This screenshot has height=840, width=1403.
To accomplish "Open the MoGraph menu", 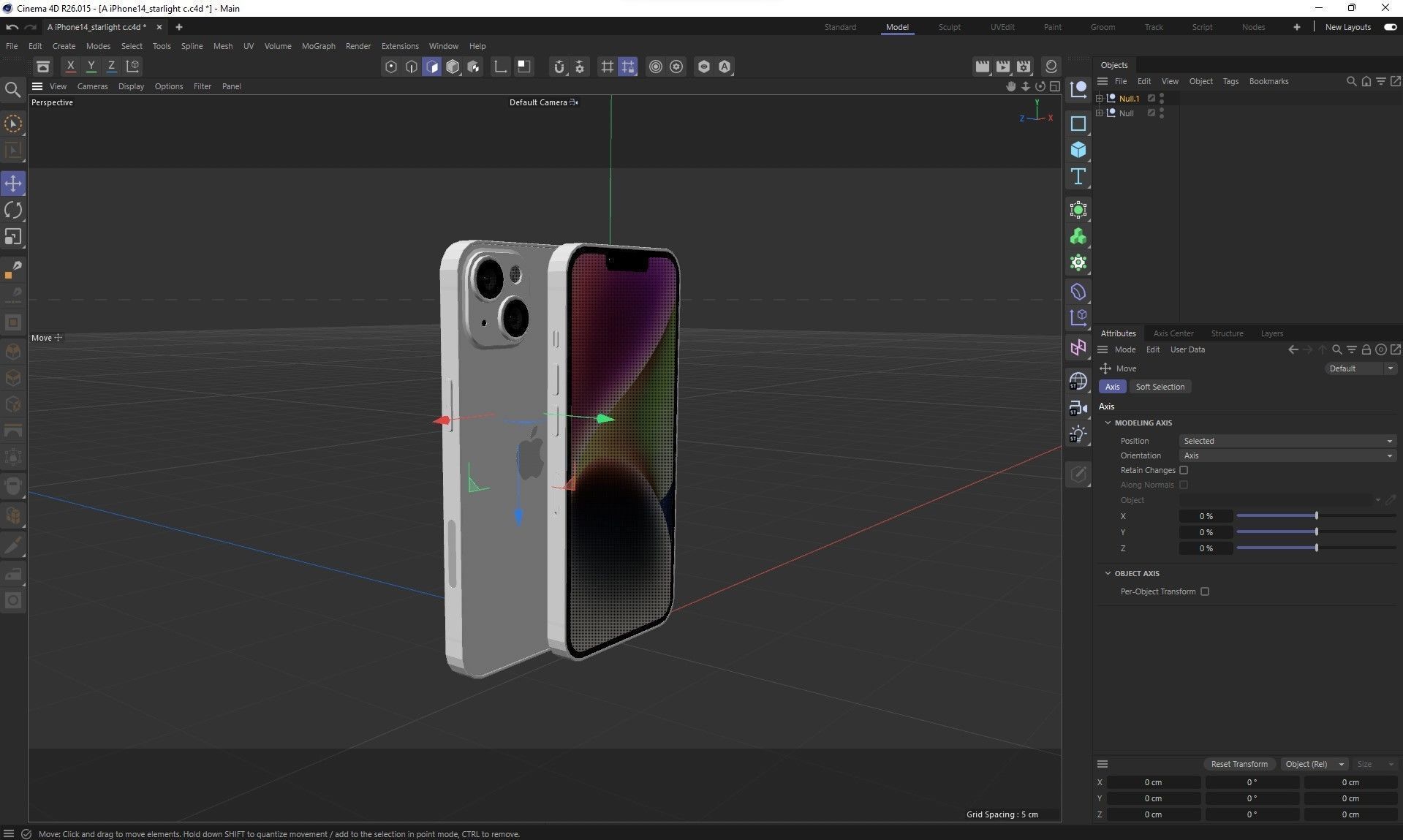I will 318,46.
